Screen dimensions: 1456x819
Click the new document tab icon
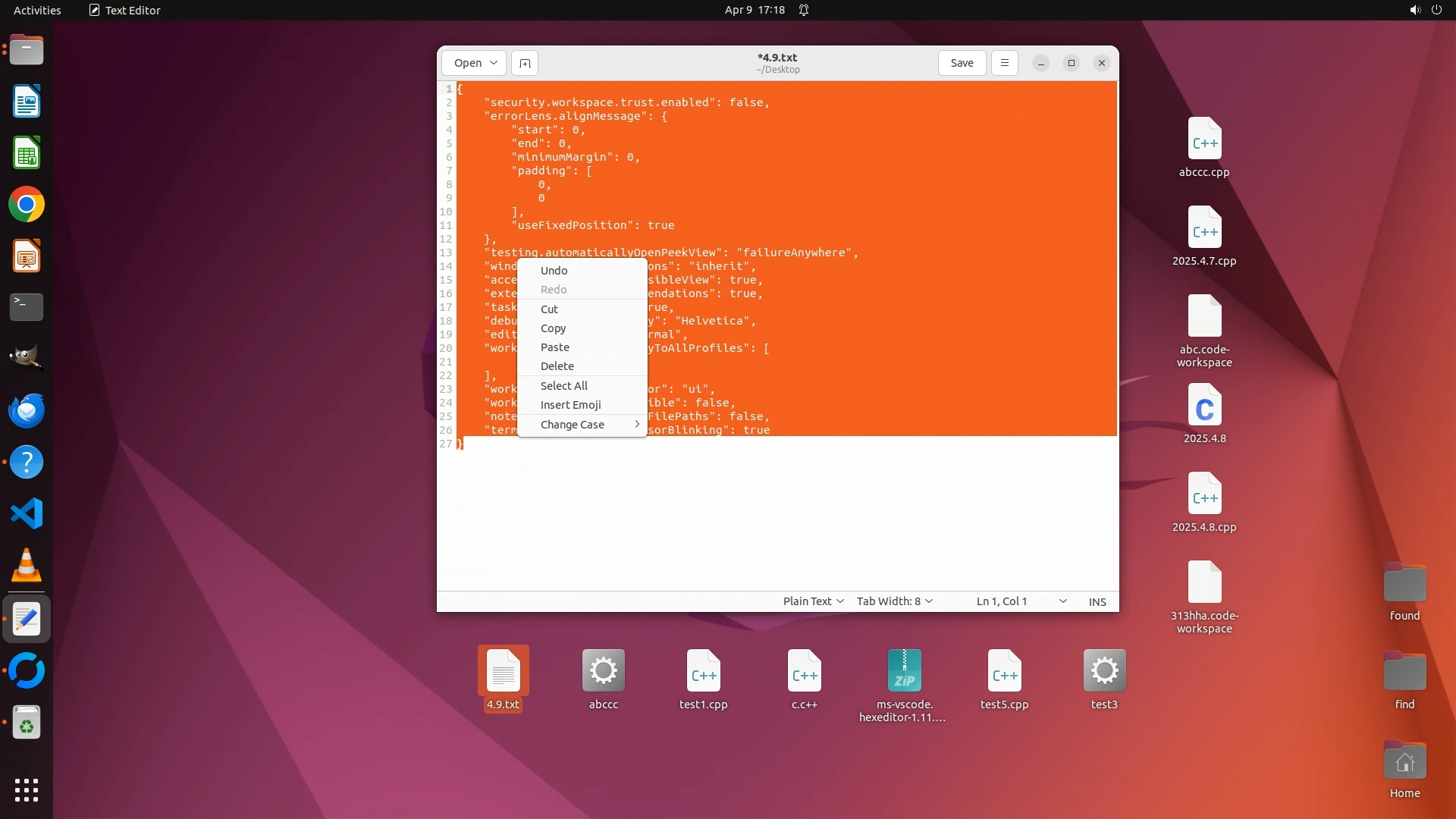point(525,63)
